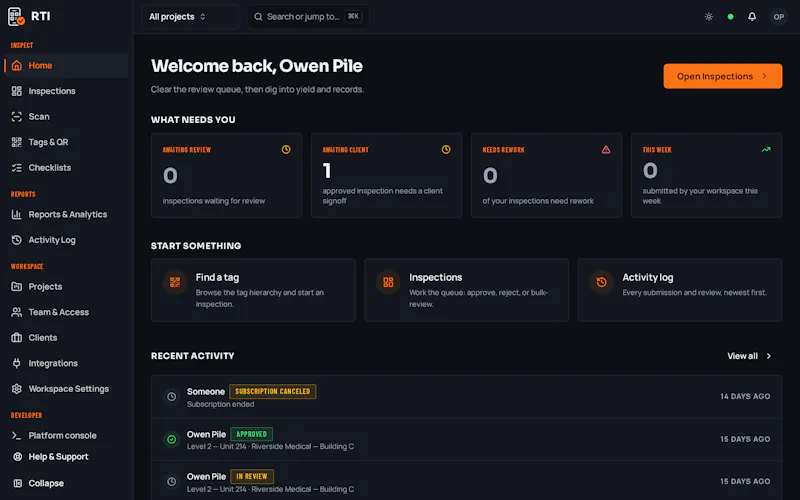The image size is (800, 500).
Task: Click the green status dot indicator
Action: coord(731,17)
